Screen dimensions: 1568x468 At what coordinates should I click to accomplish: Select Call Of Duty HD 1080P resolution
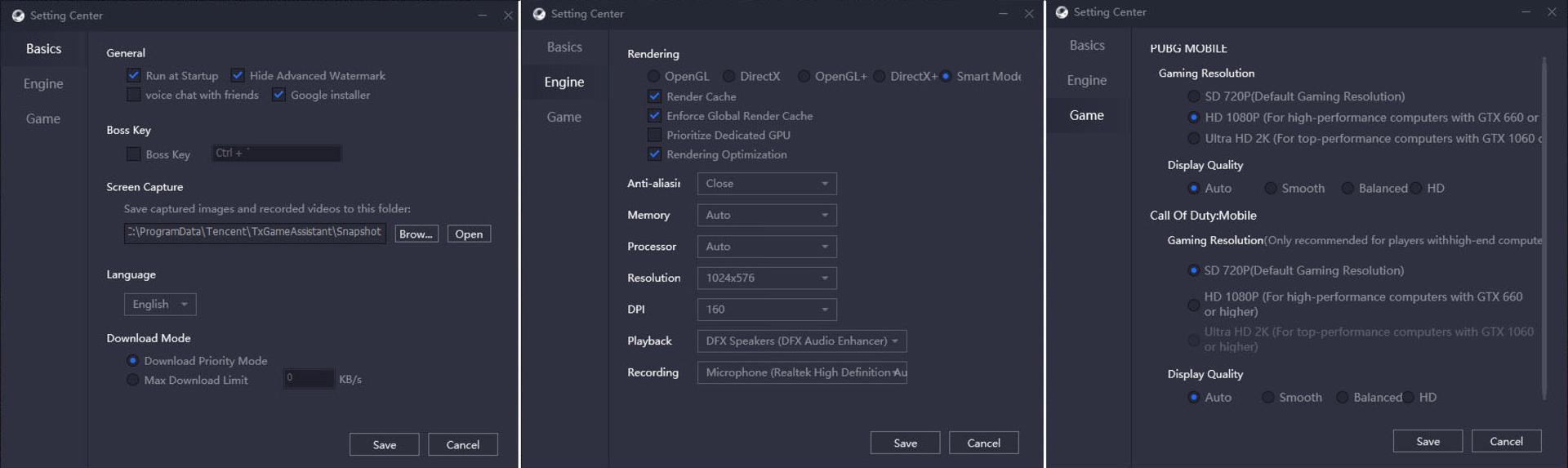click(1194, 305)
